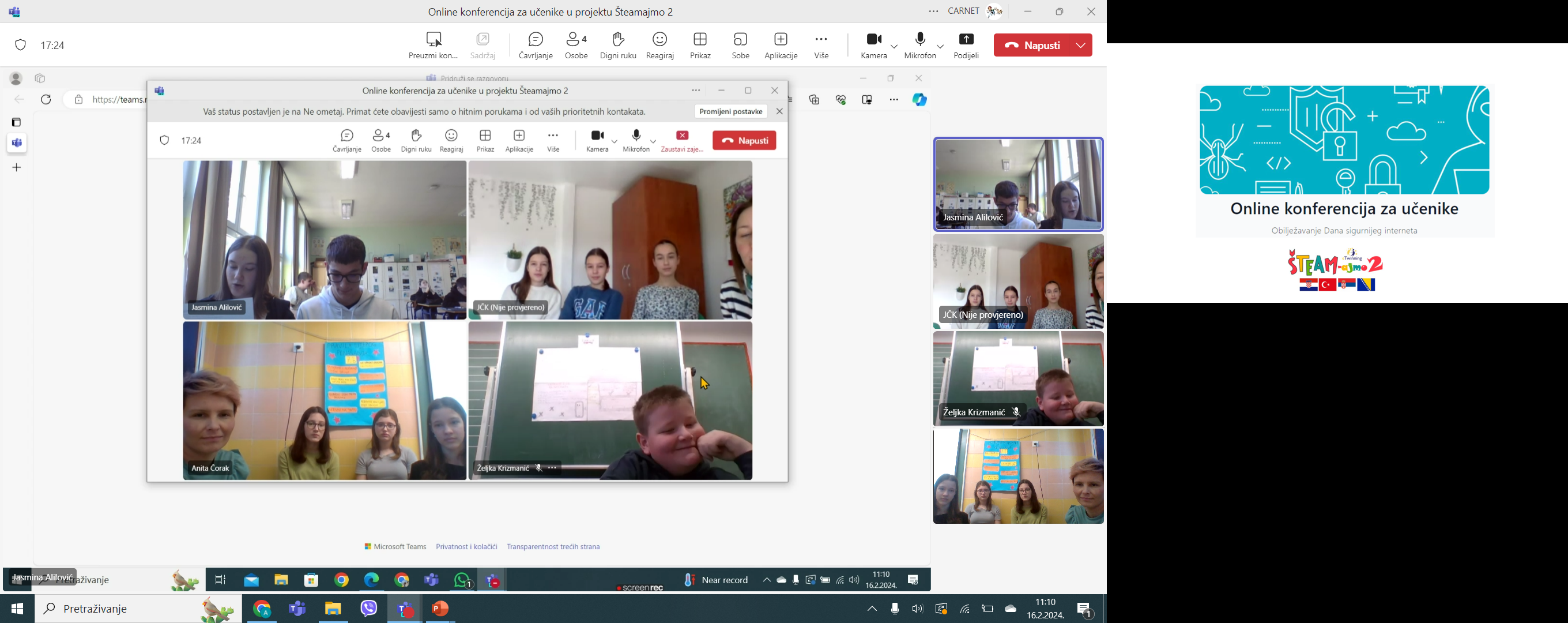Expand Mikrofon arrow in shared screen's Teams window
This screenshot has width=1568, height=623.
coord(654,141)
